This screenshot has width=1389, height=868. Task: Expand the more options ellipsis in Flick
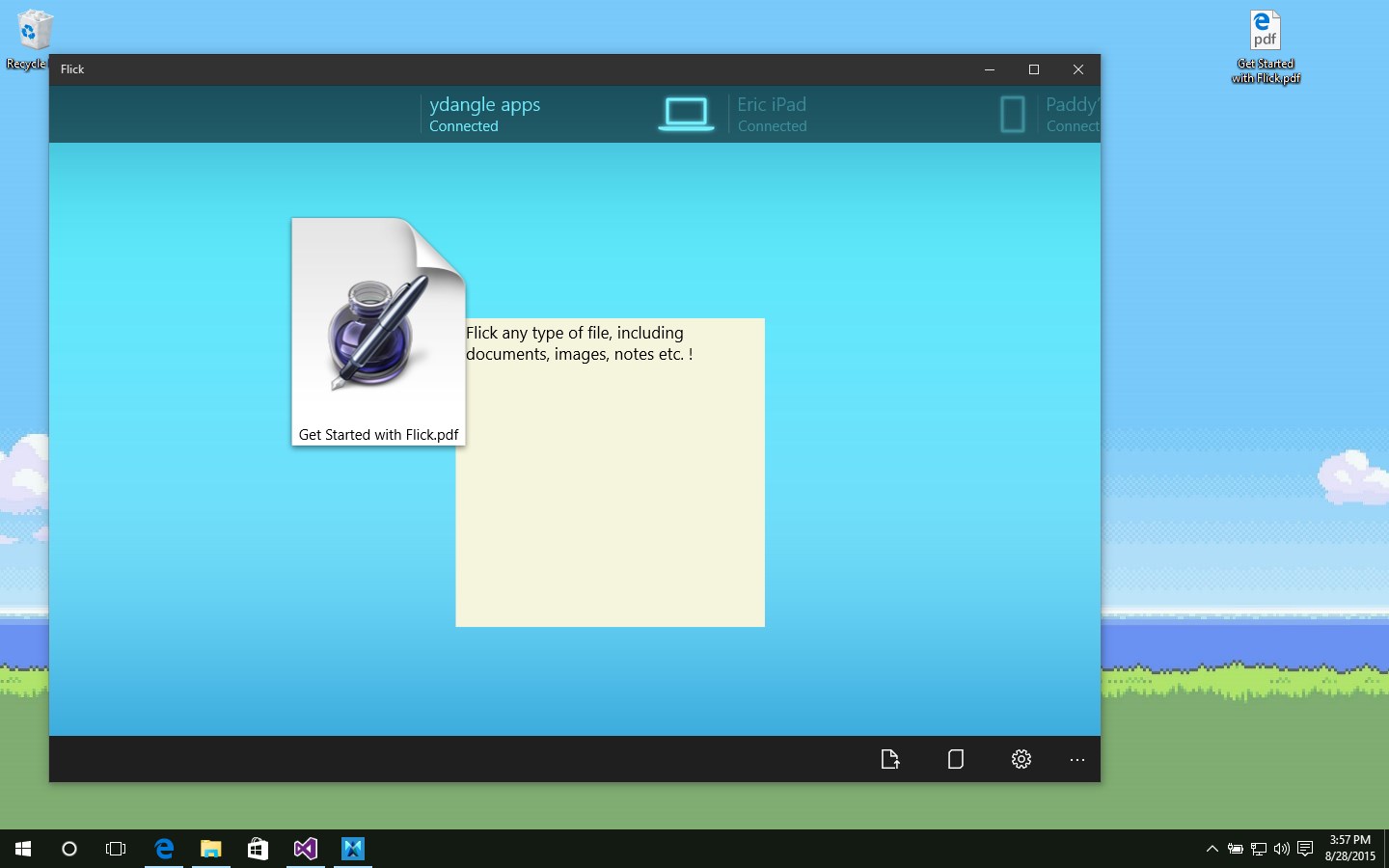click(1077, 760)
